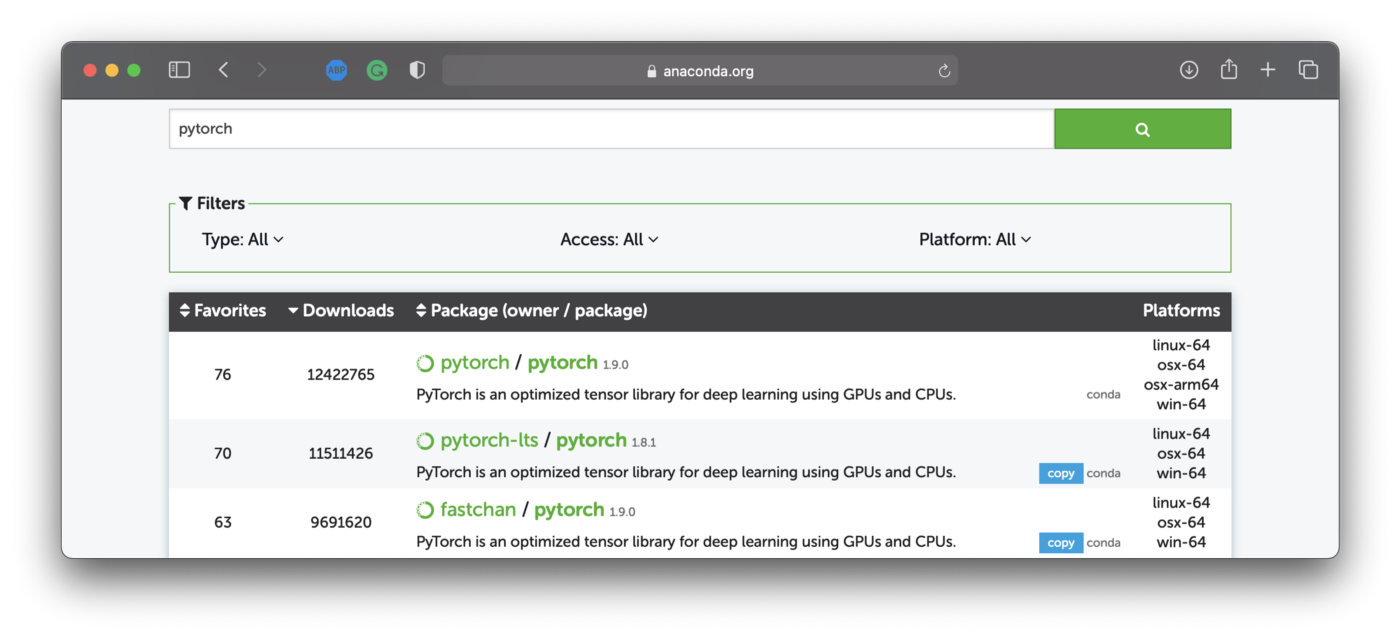The image size is (1400, 639).
Task: Show Safari downloads icon
Action: 1189,70
